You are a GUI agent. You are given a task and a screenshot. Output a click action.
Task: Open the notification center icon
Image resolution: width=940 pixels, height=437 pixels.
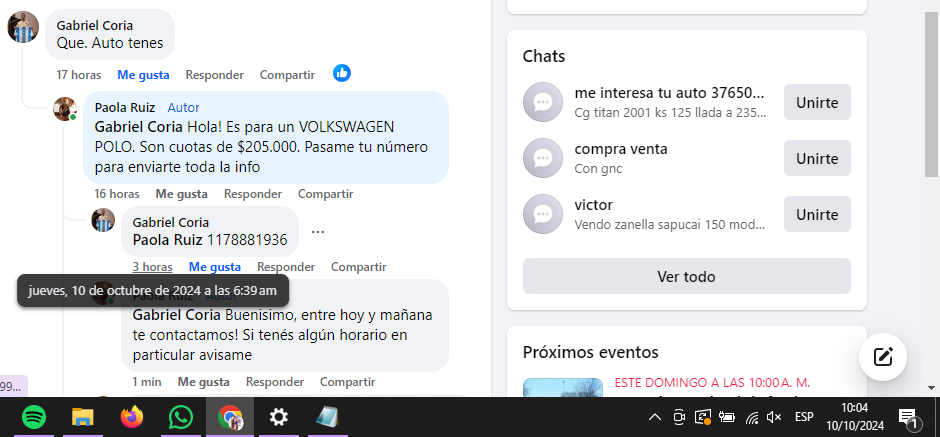(x=908, y=418)
